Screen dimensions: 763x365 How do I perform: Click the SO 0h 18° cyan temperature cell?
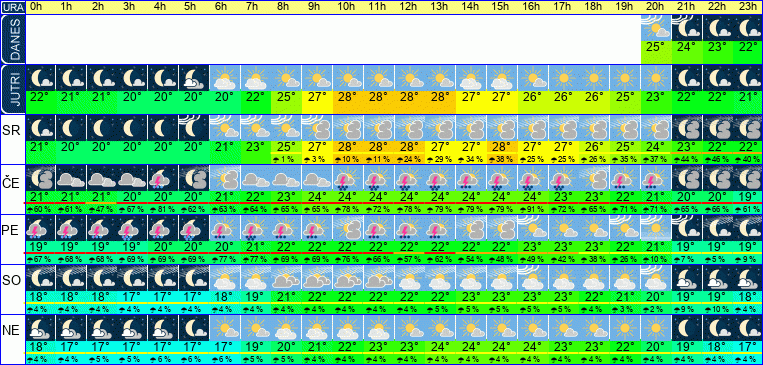(x=40, y=297)
